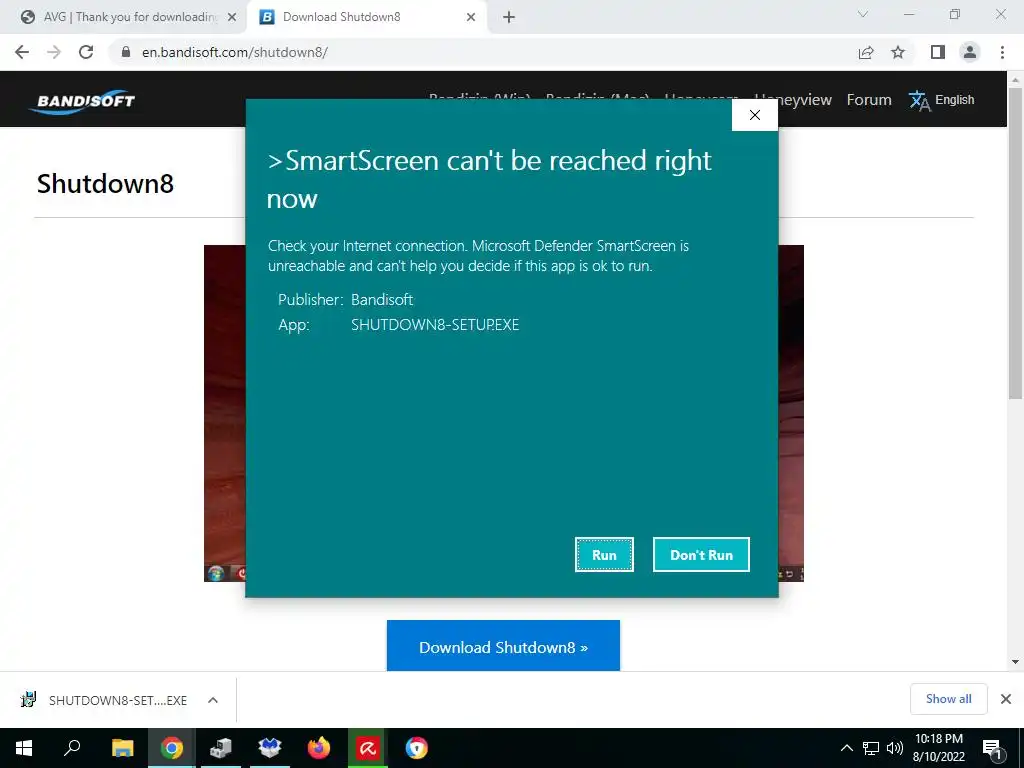Open the notification center
This screenshot has height=768, width=1024.
(993, 748)
